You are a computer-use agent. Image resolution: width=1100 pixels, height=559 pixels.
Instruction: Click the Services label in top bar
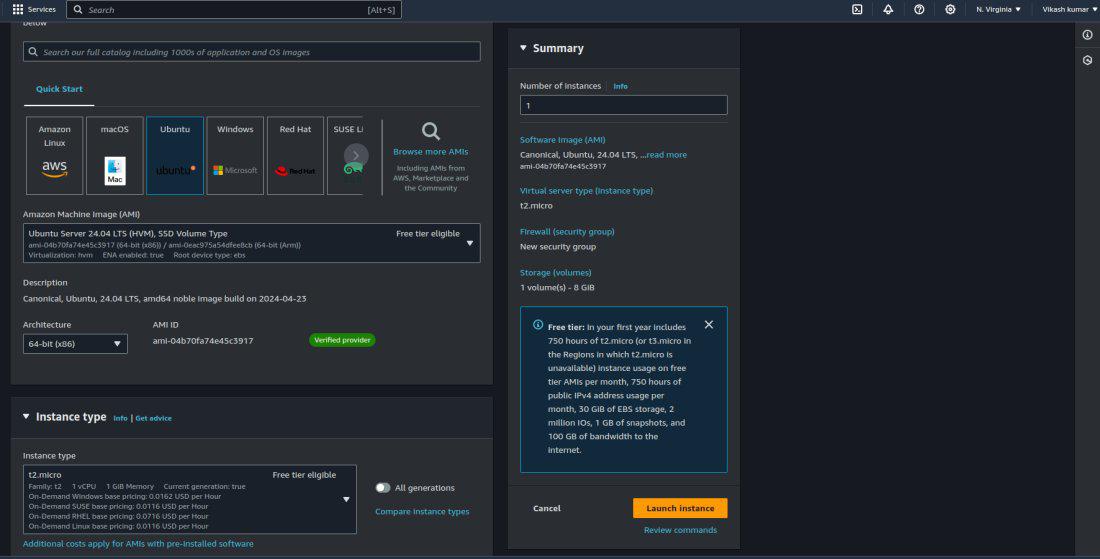click(41, 10)
